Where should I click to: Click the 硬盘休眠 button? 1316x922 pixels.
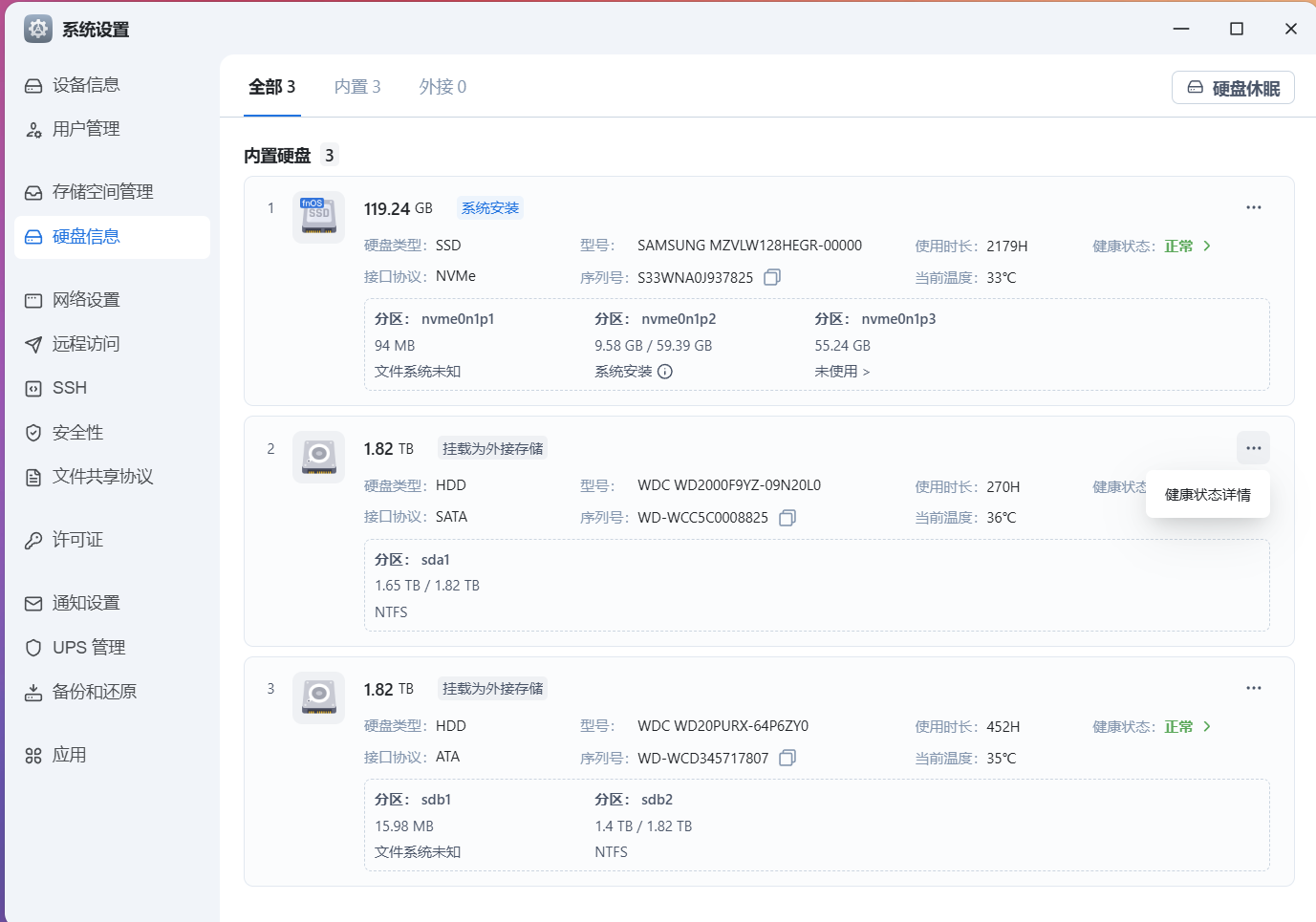(x=1233, y=87)
